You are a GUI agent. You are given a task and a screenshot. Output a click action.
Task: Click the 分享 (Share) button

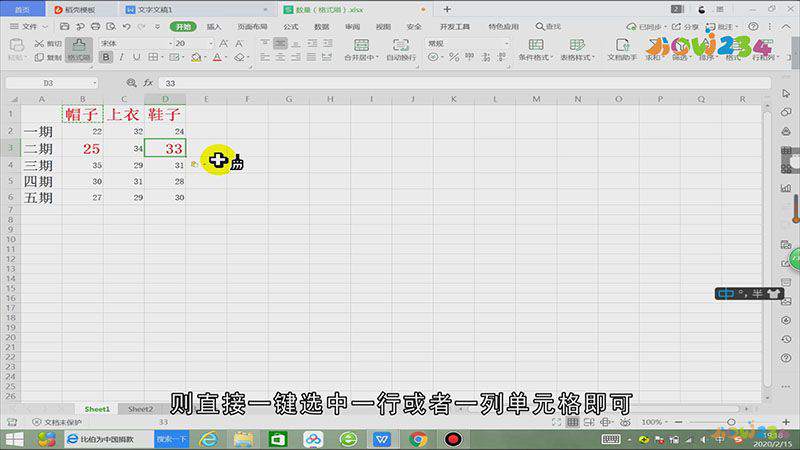(685, 26)
